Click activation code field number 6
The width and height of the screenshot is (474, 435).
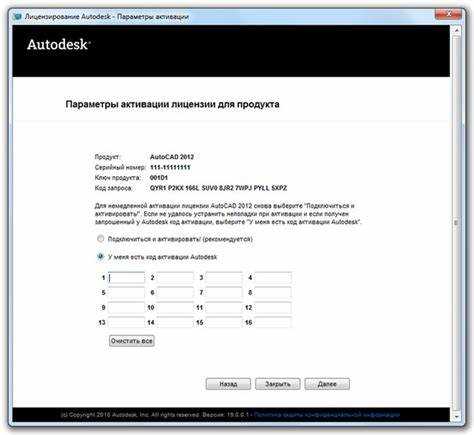coord(175,292)
